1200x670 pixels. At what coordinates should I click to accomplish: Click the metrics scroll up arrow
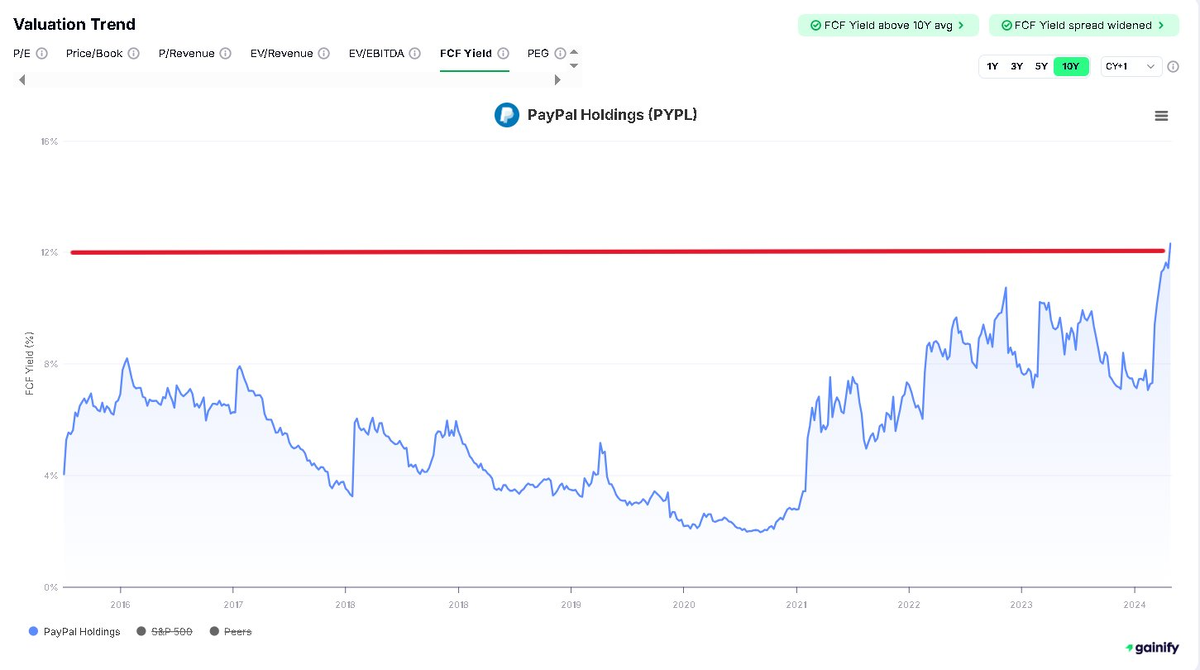pos(574,52)
